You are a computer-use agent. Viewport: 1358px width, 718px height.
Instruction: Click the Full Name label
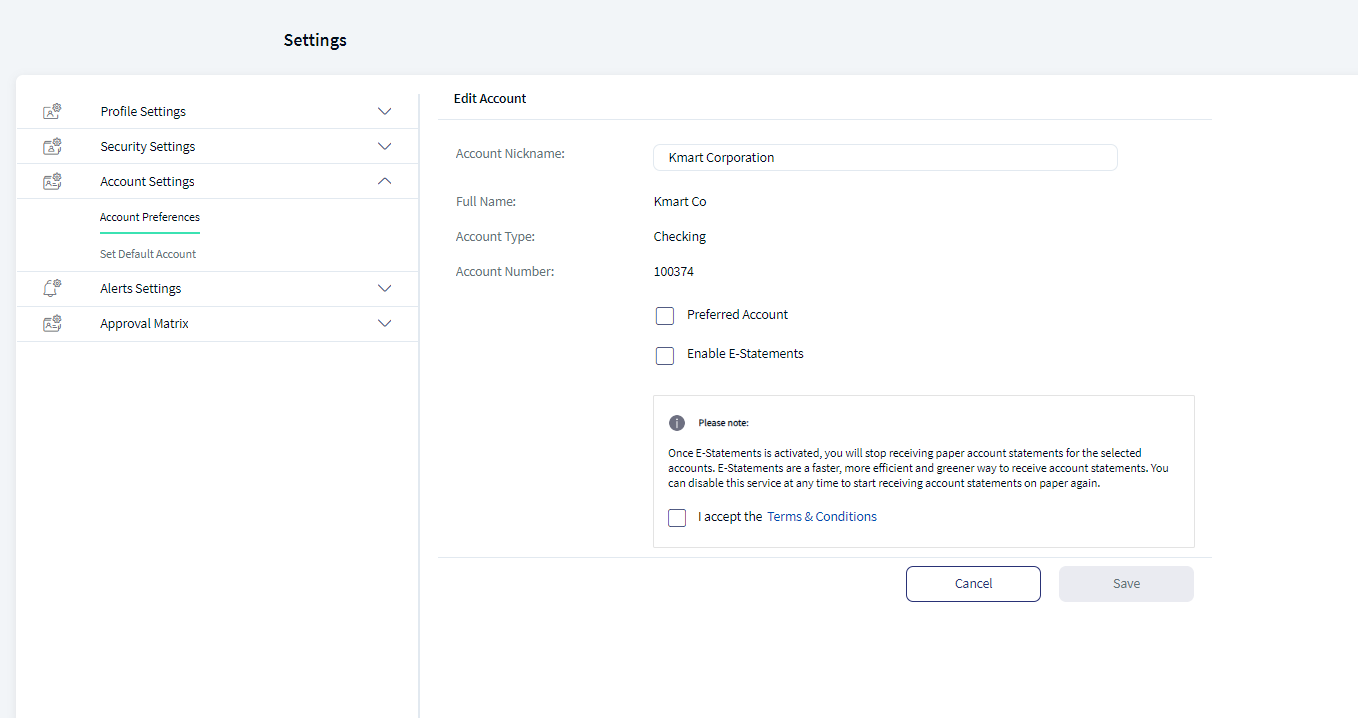tap(486, 201)
